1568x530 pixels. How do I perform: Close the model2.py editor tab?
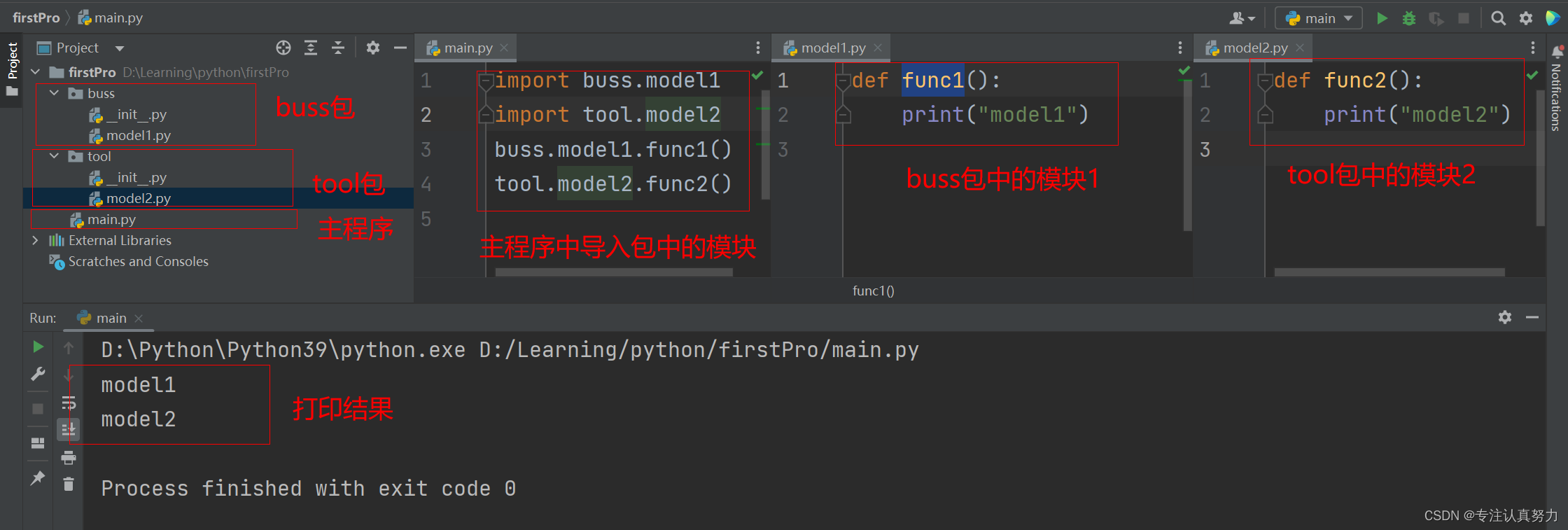(x=1300, y=48)
